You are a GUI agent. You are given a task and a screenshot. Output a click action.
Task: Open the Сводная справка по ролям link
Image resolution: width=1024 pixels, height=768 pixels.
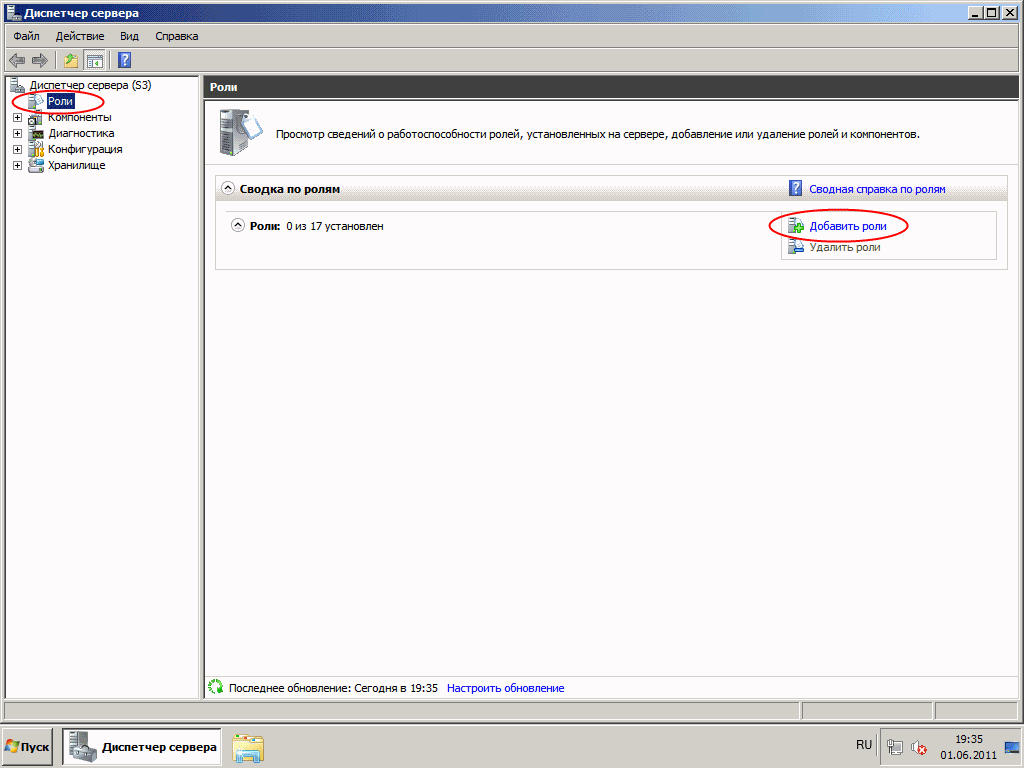[x=877, y=189]
